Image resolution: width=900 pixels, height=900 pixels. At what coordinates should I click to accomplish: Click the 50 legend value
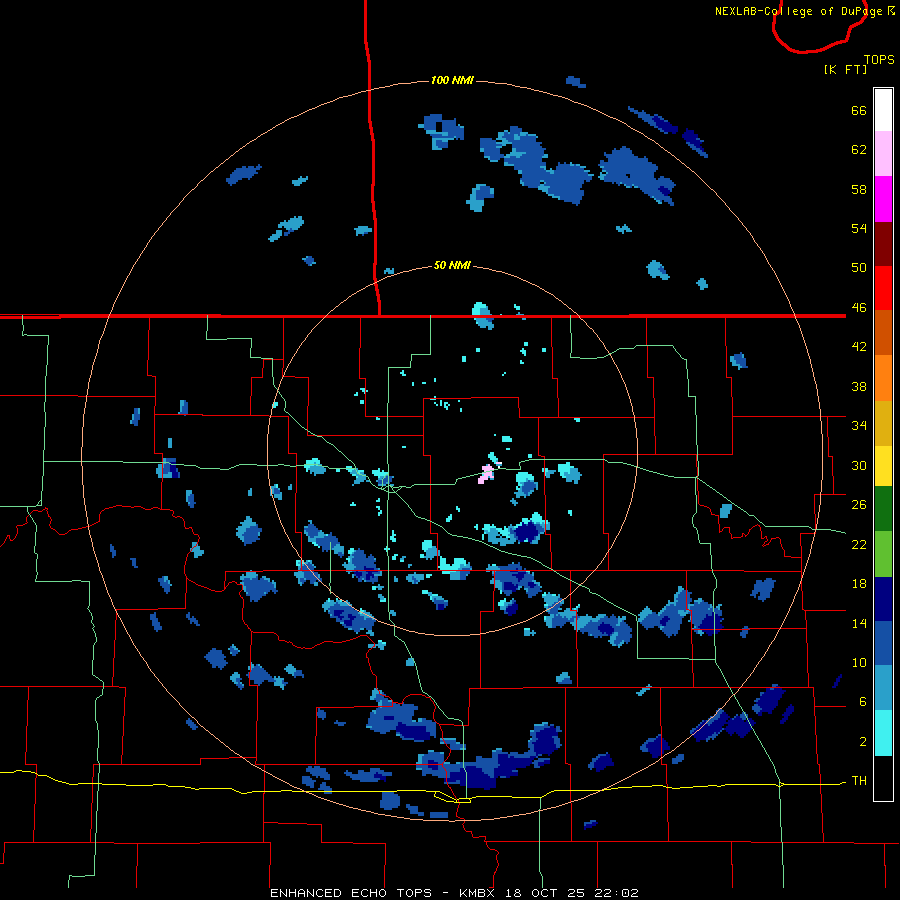859,267
